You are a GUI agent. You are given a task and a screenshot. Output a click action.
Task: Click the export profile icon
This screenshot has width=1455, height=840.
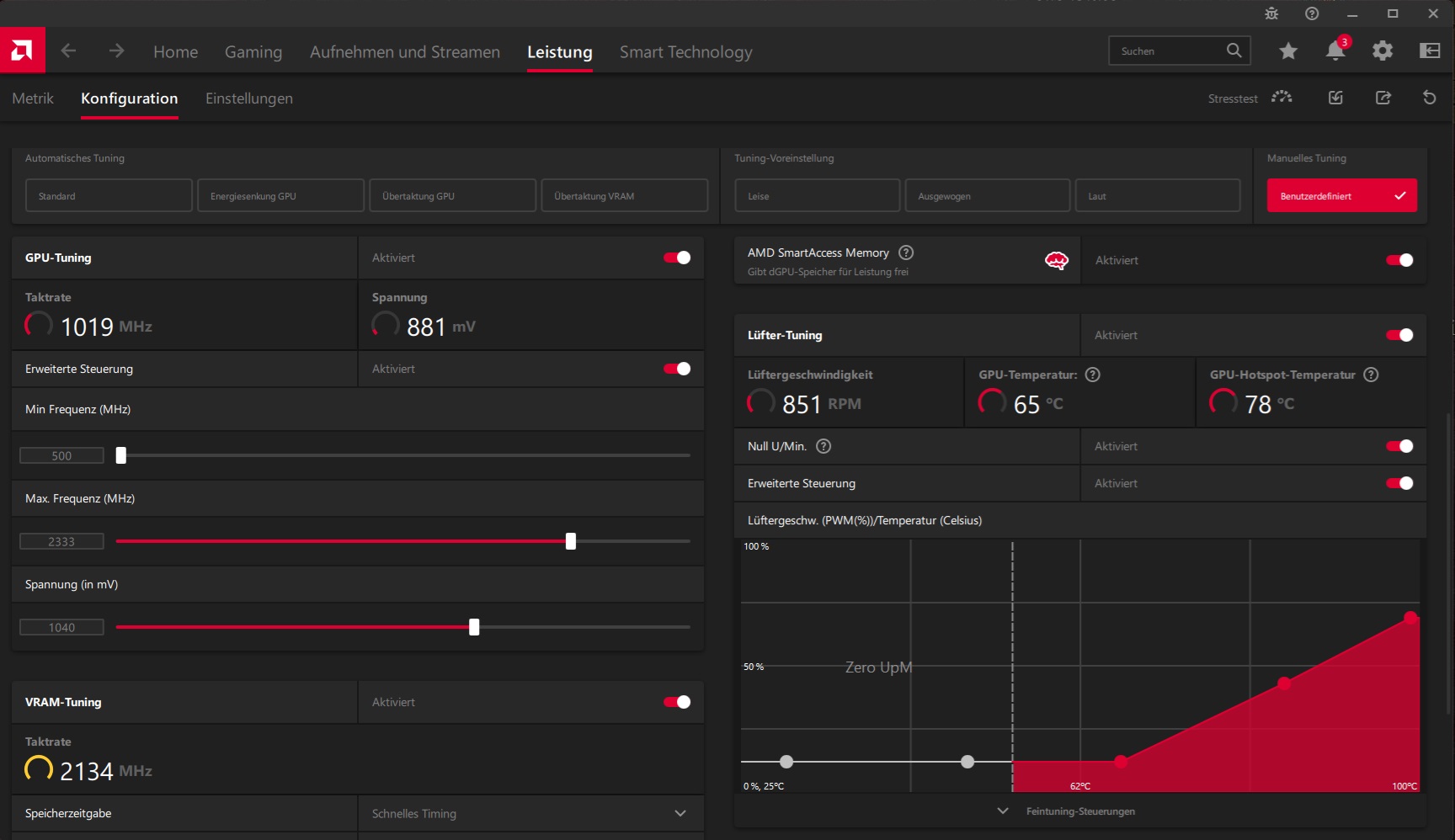pyautogui.click(x=1383, y=98)
